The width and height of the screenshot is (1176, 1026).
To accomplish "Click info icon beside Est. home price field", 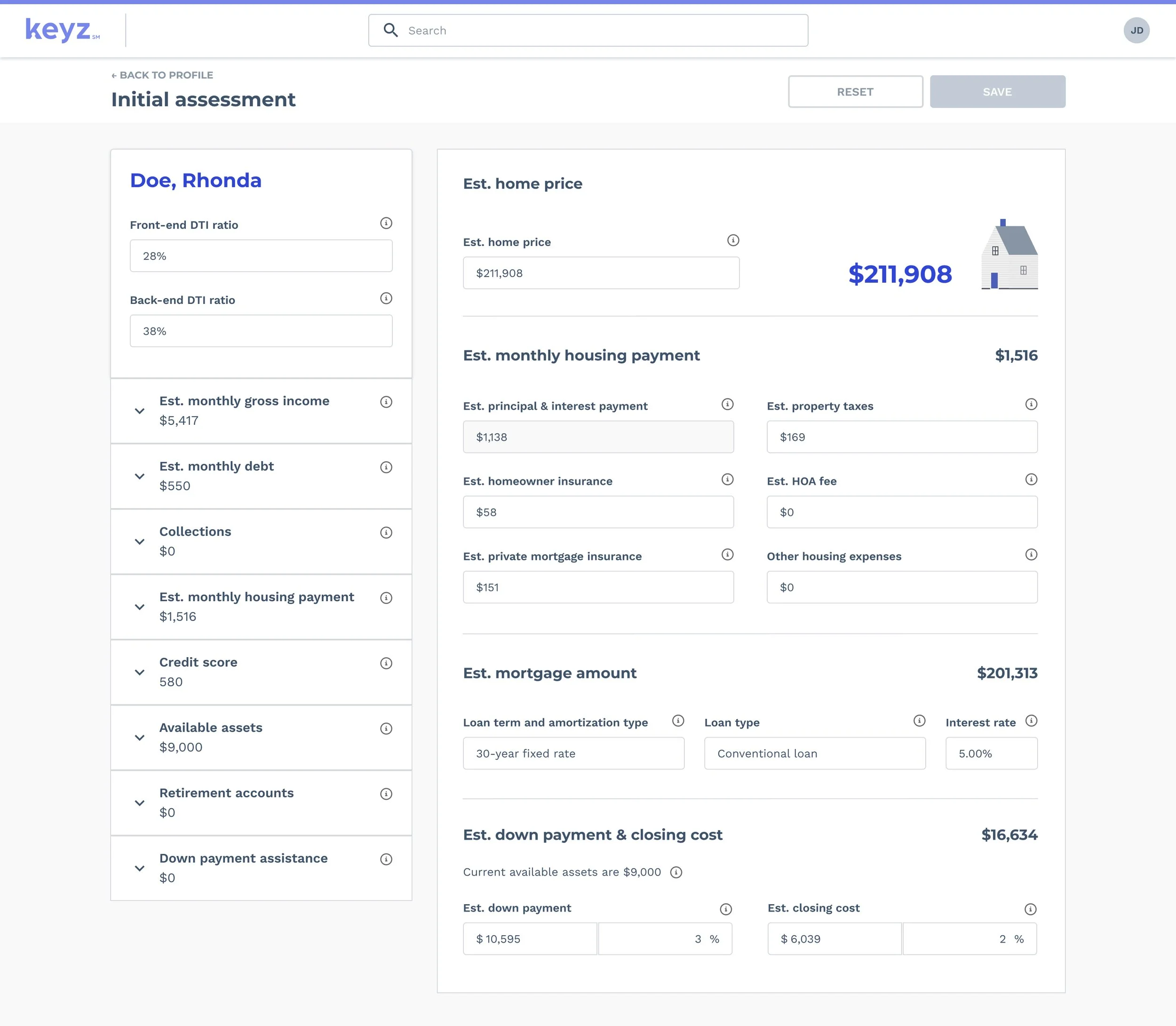I will coord(733,240).
